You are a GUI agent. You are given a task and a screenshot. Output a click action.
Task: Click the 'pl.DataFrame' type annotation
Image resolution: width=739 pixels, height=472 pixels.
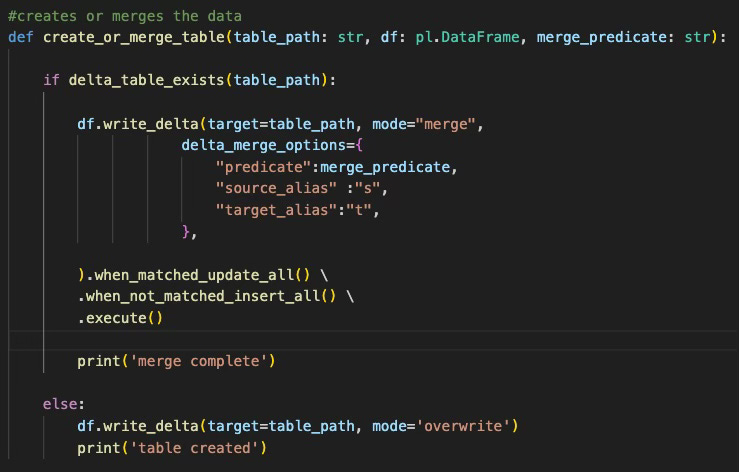[467, 37]
